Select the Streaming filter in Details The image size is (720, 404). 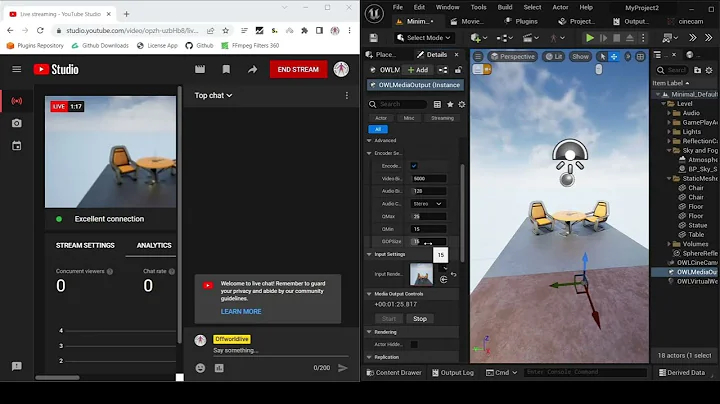[x=442, y=118]
